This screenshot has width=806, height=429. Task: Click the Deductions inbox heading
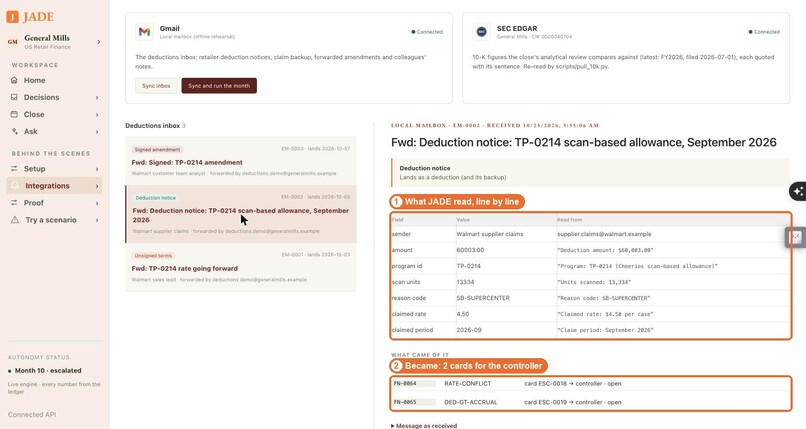(x=153, y=125)
